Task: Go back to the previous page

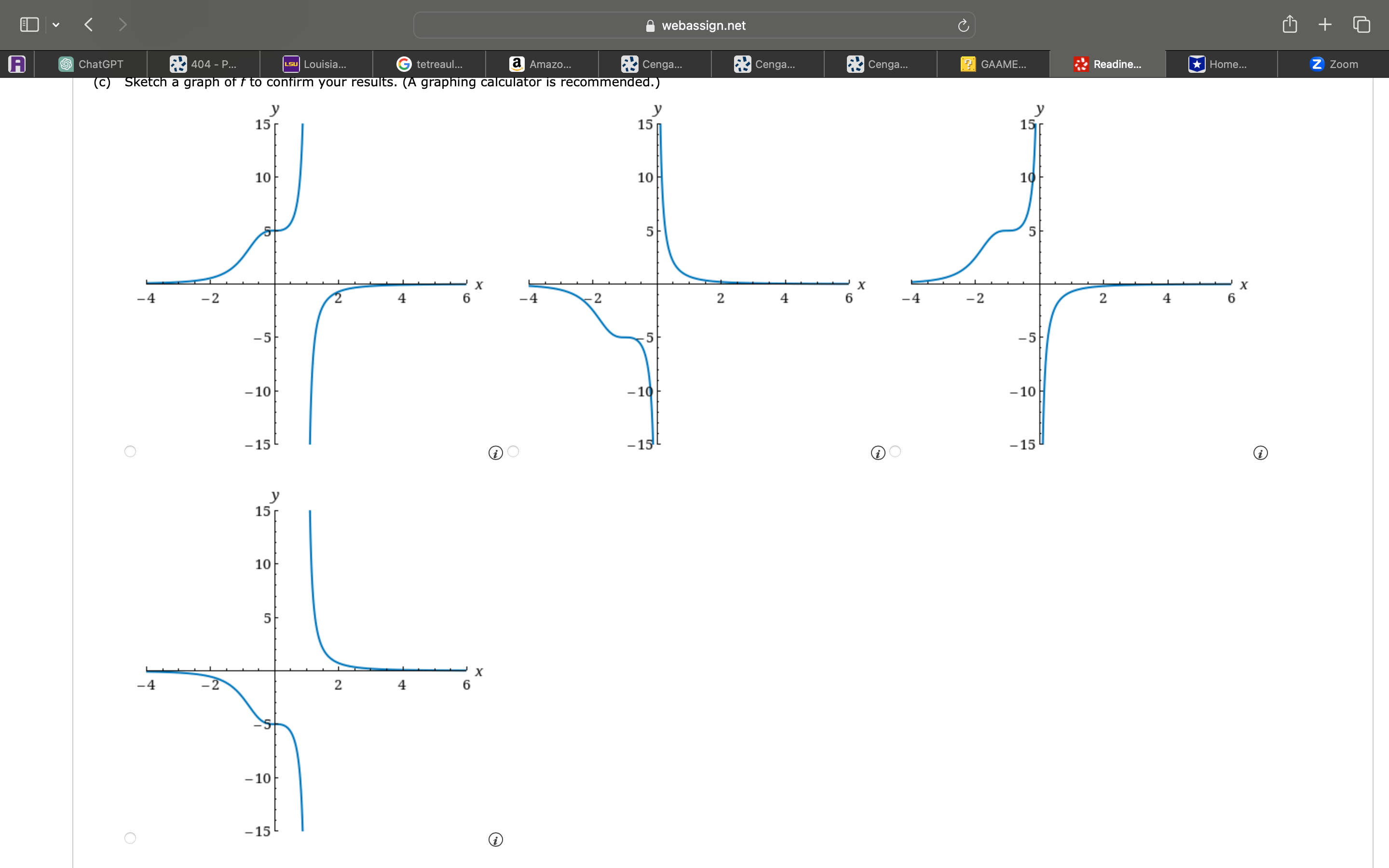Action: pyautogui.click(x=88, y=25)
